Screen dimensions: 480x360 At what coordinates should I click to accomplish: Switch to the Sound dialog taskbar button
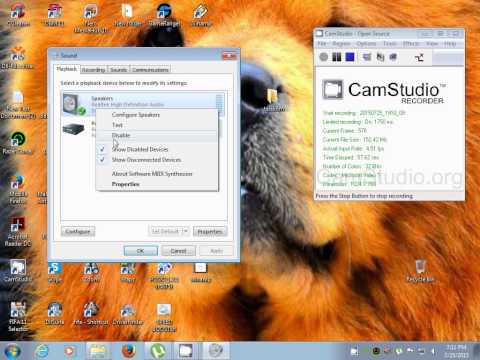(x=216, y=351)
